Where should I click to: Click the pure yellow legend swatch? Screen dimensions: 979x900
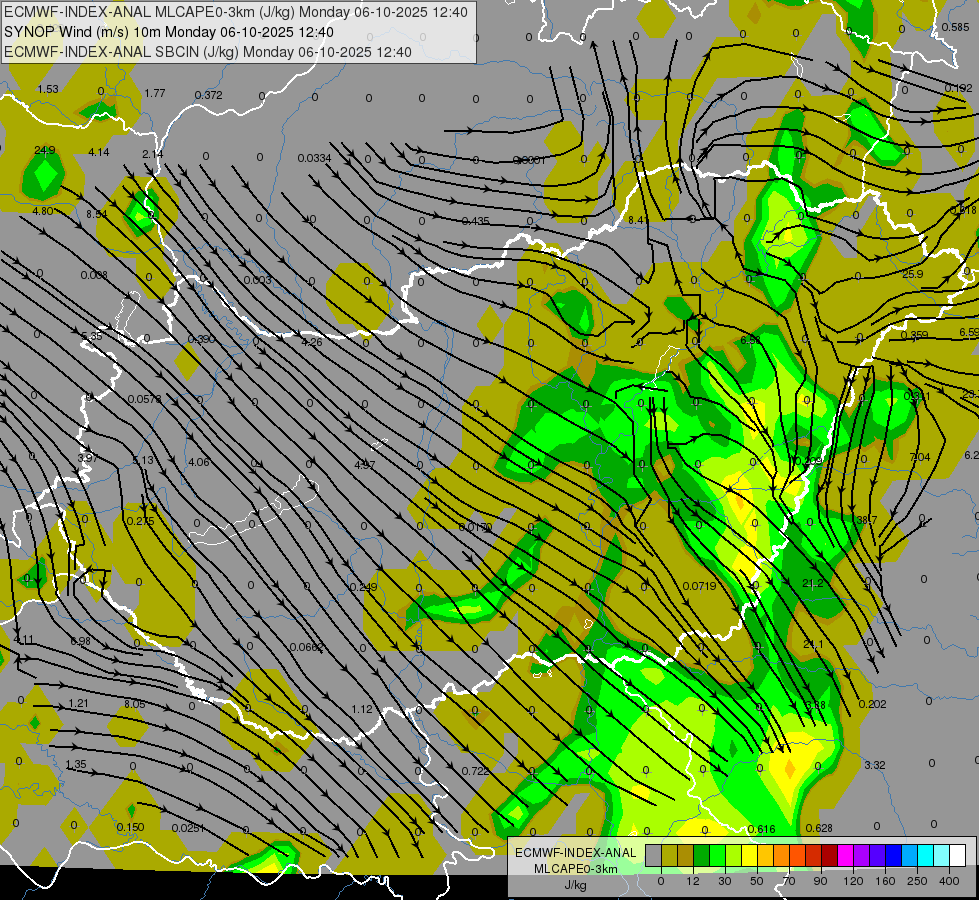[x=749, y=856]
